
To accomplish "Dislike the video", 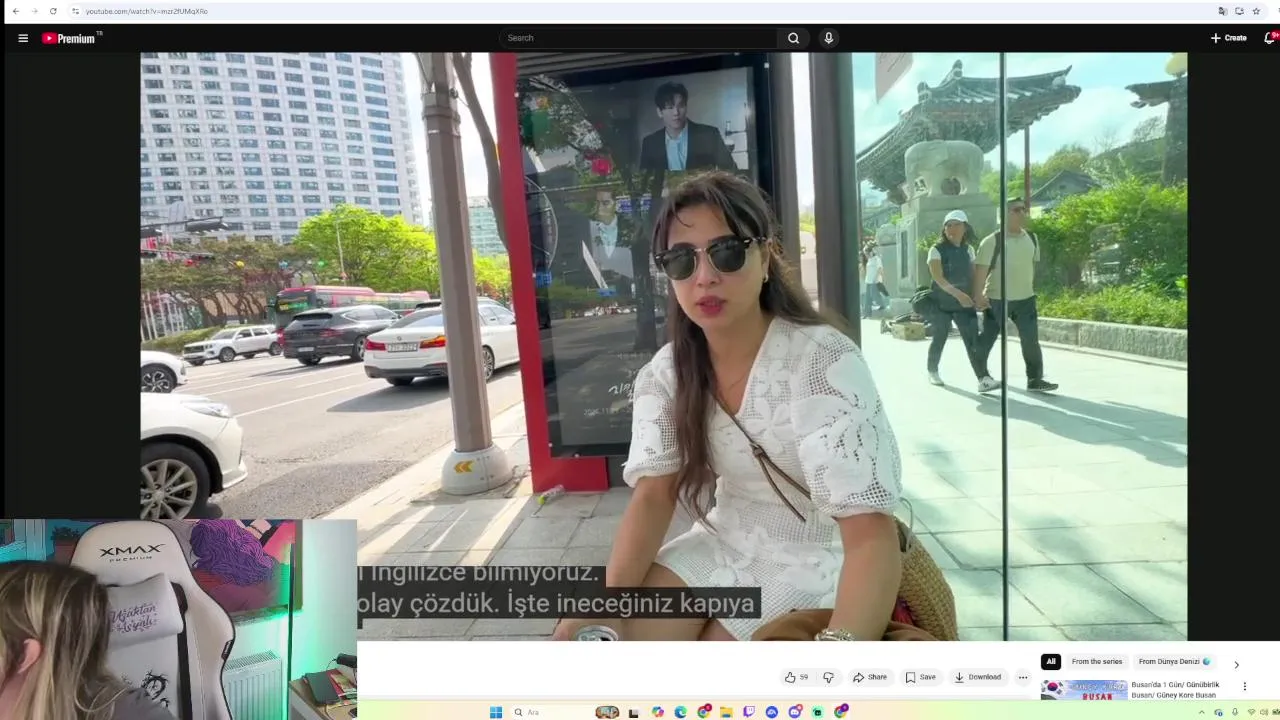I will tap(828, 677).
